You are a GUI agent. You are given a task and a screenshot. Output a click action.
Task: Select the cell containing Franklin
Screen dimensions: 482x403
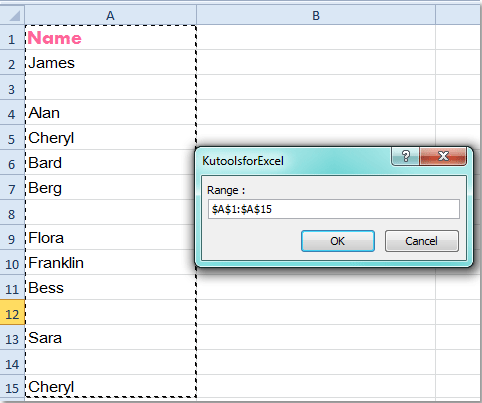[x=110, y=262]
